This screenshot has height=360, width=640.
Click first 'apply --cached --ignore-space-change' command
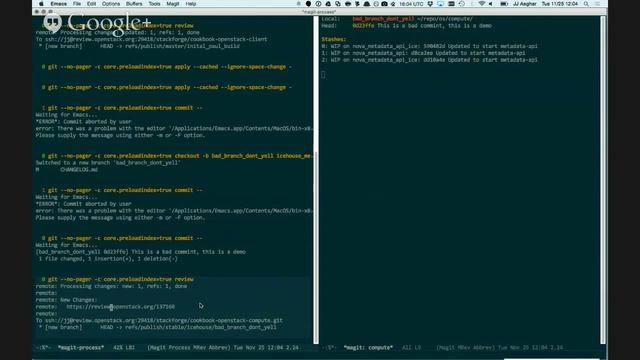167,67
